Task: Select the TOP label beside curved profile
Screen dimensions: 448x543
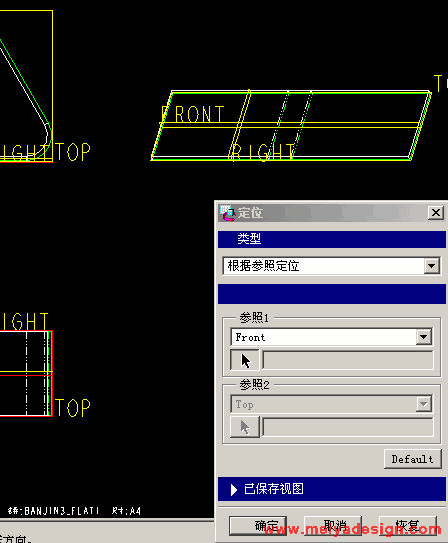Action: click(x=73, y=152)
